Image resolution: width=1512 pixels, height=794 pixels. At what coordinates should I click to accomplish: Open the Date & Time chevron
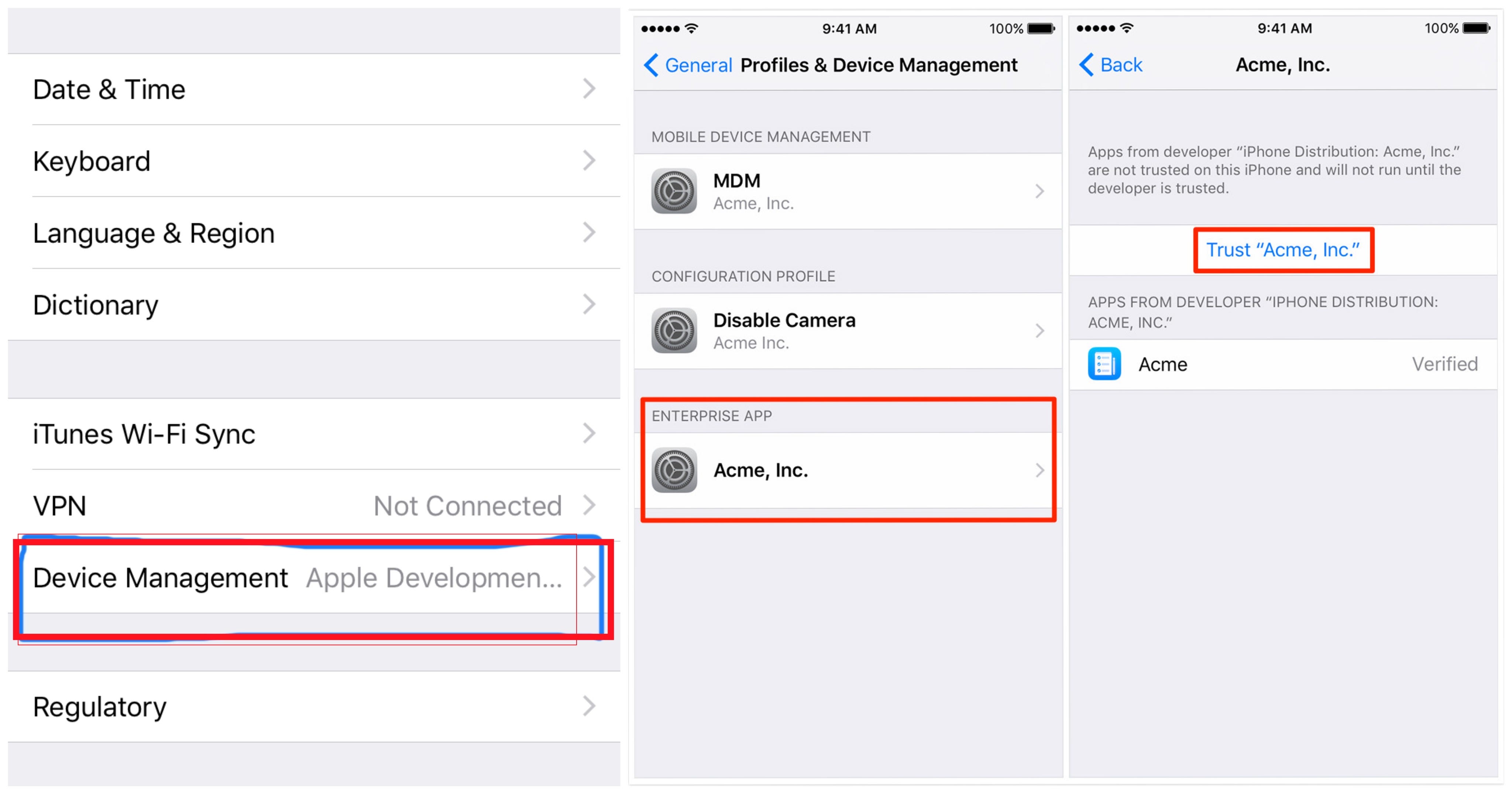589,89
